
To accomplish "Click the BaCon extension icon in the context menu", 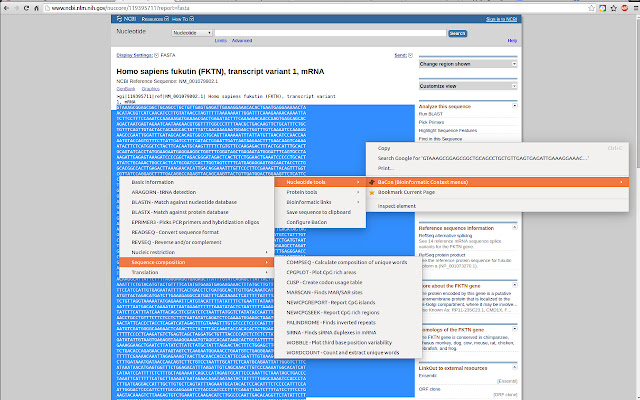I will [371, 182].
